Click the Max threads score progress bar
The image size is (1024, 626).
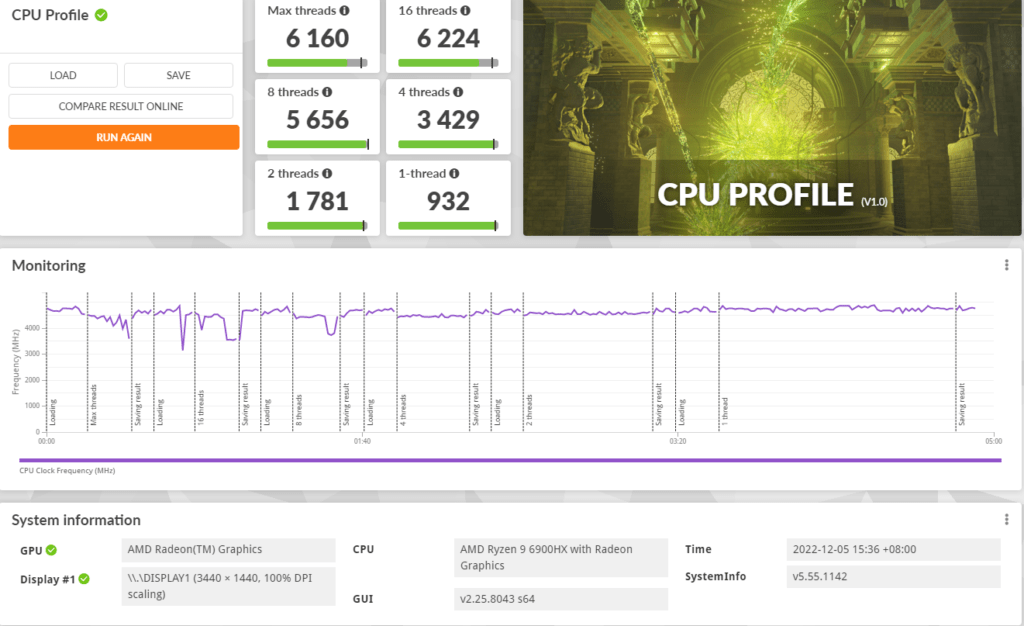coord(317,63)
